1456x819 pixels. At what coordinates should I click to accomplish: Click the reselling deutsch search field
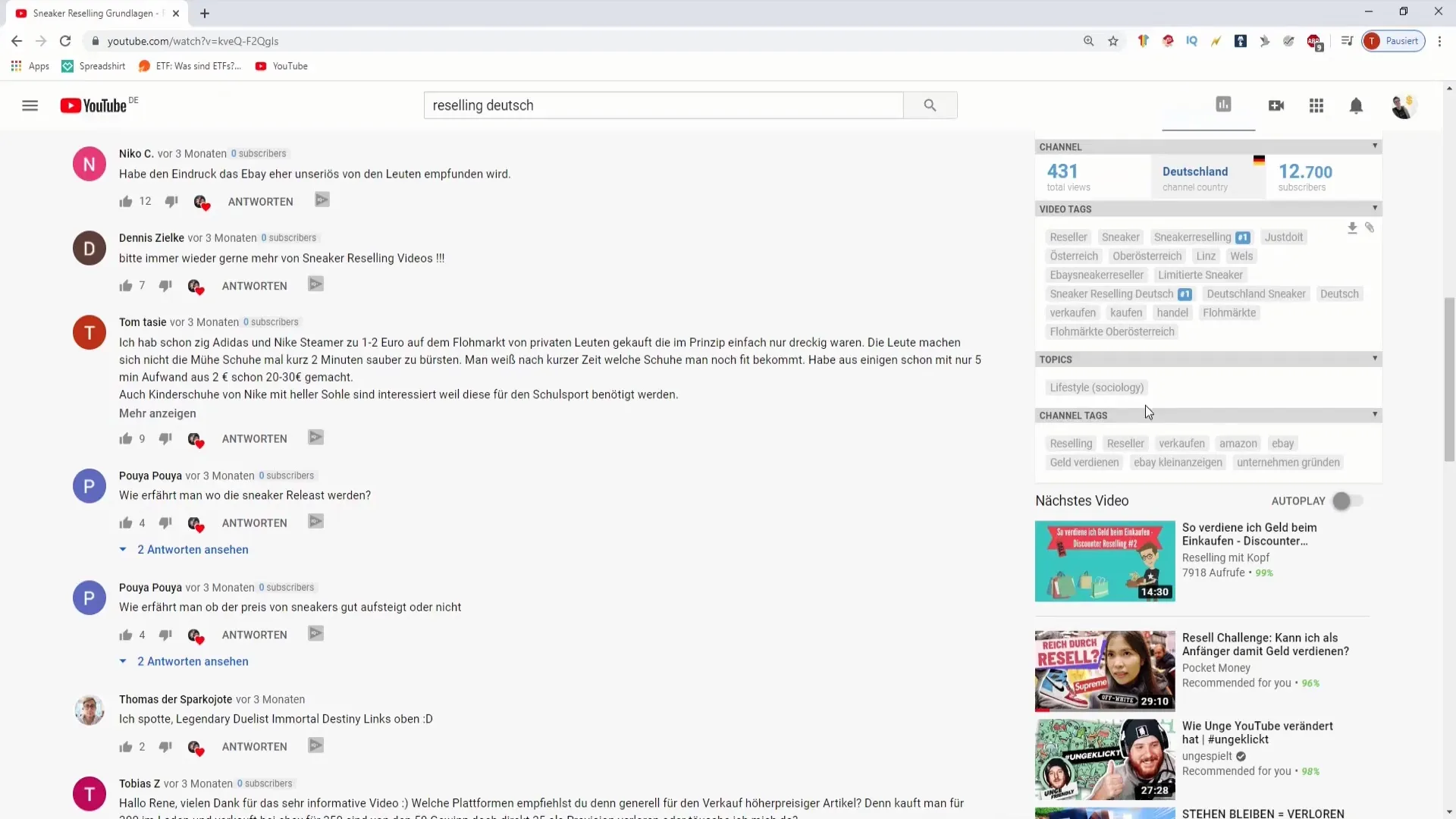(664, 105)
